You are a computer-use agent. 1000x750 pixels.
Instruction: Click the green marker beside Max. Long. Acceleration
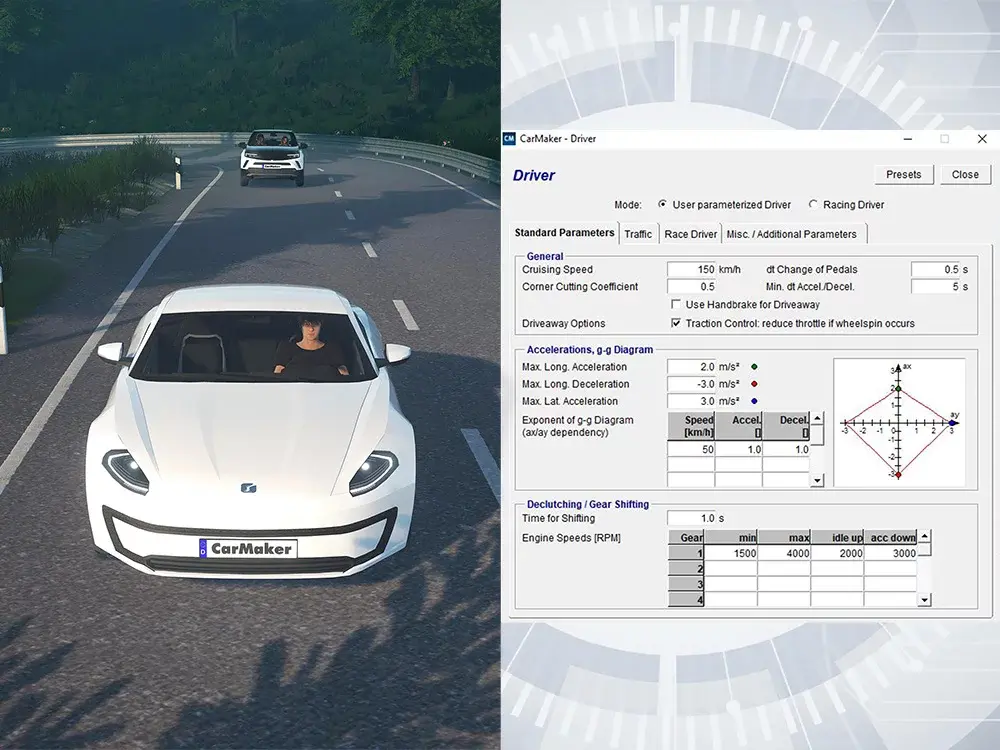pyautogui.click(x=754, y=367)
